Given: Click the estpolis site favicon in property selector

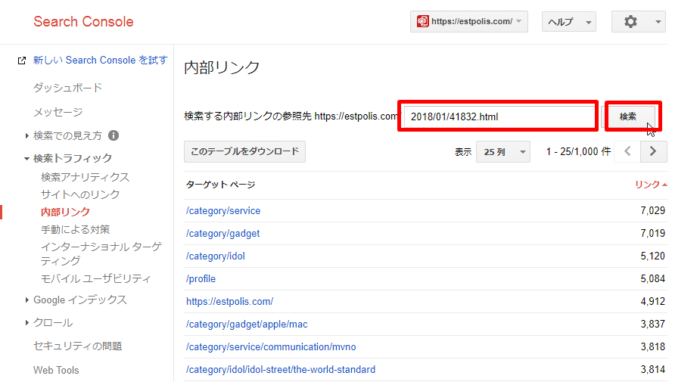Looking at the screenshot, I should pyautogui.click(x=422, y=21).
